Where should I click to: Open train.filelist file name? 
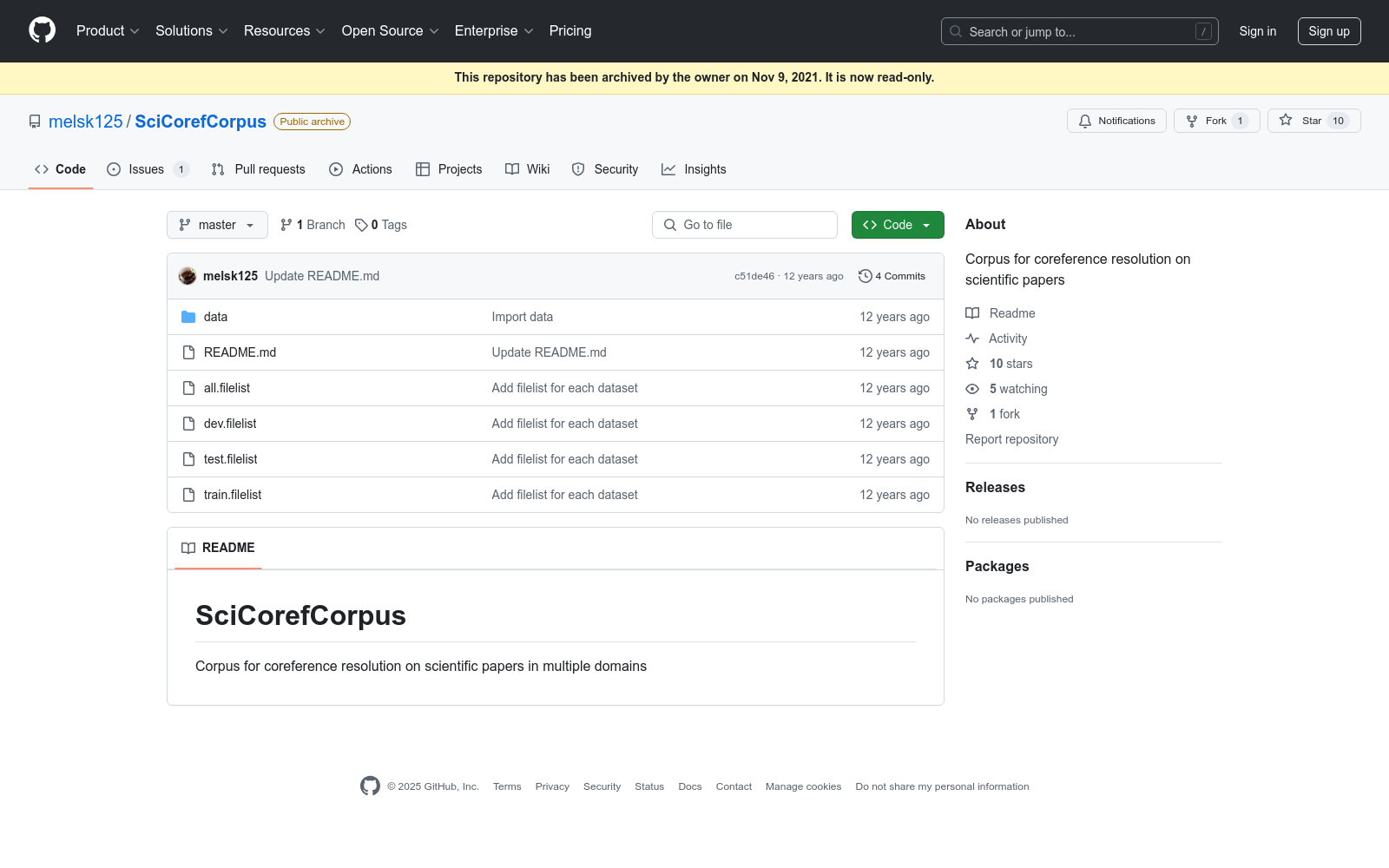233,495
